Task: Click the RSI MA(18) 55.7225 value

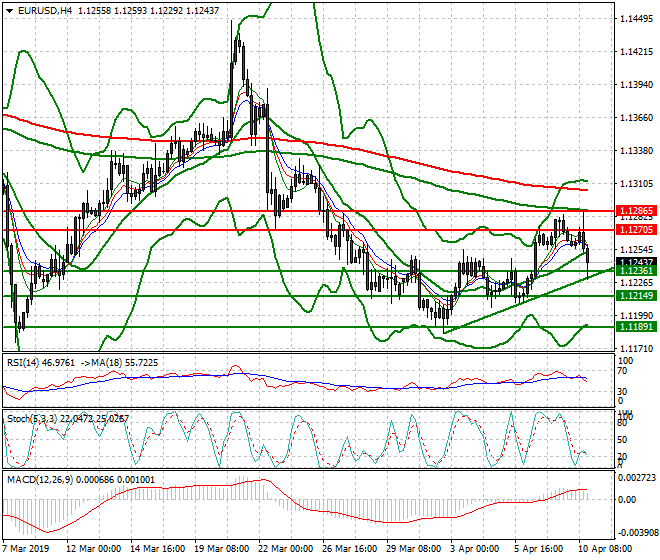Action: click(119, 363)
